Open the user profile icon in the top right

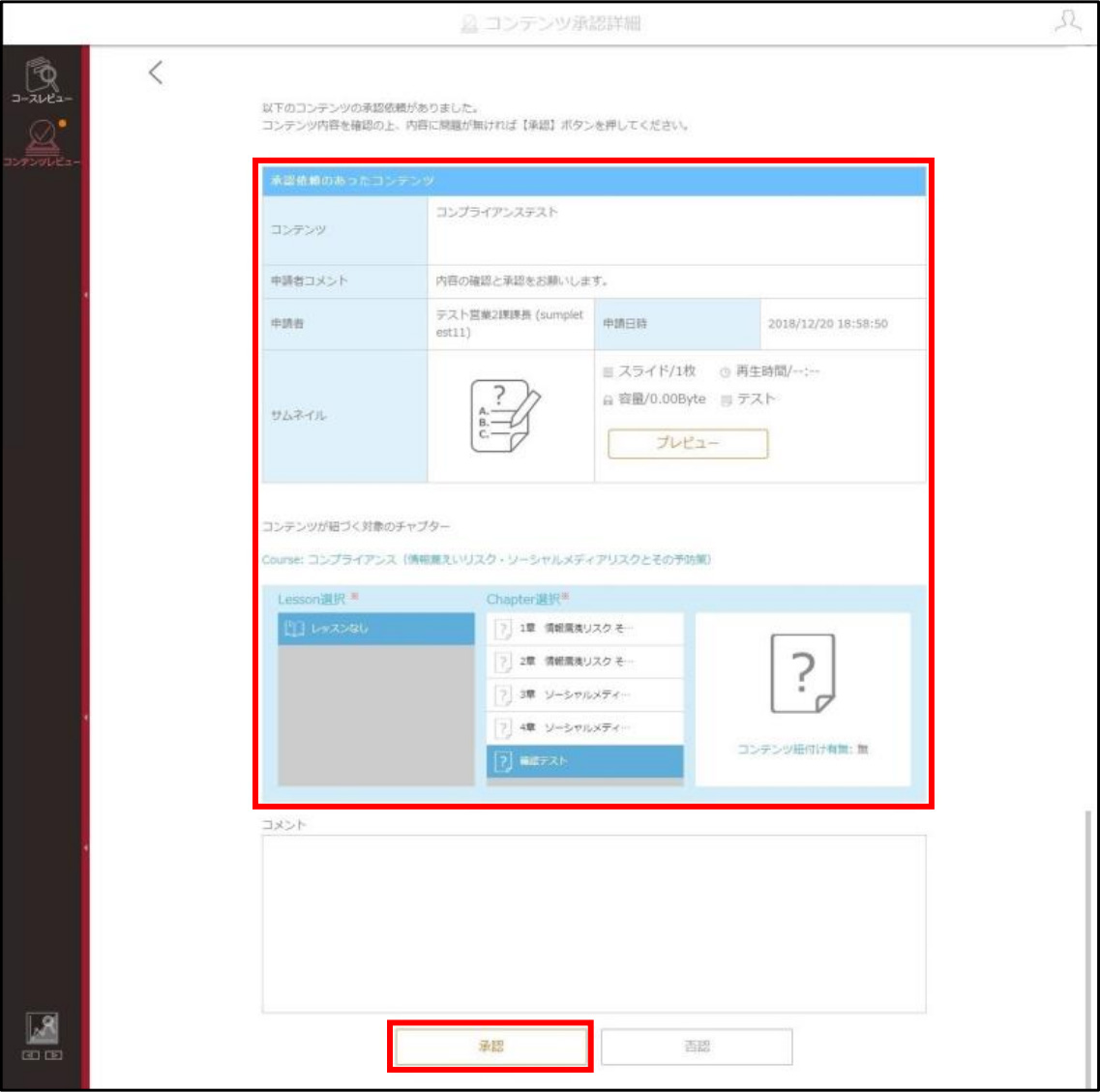tap(1067, 21)
